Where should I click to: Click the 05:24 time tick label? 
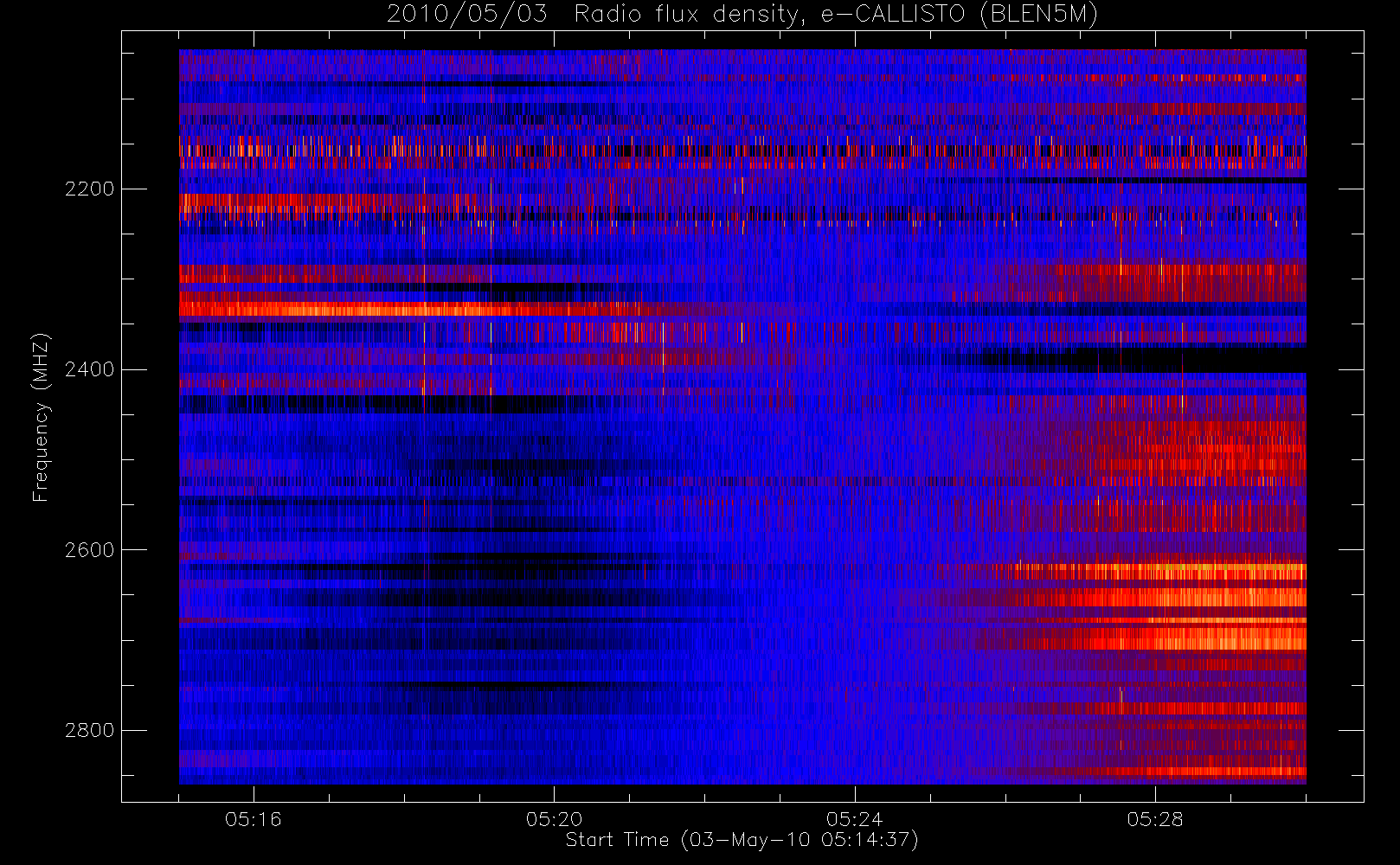(855, 819)
